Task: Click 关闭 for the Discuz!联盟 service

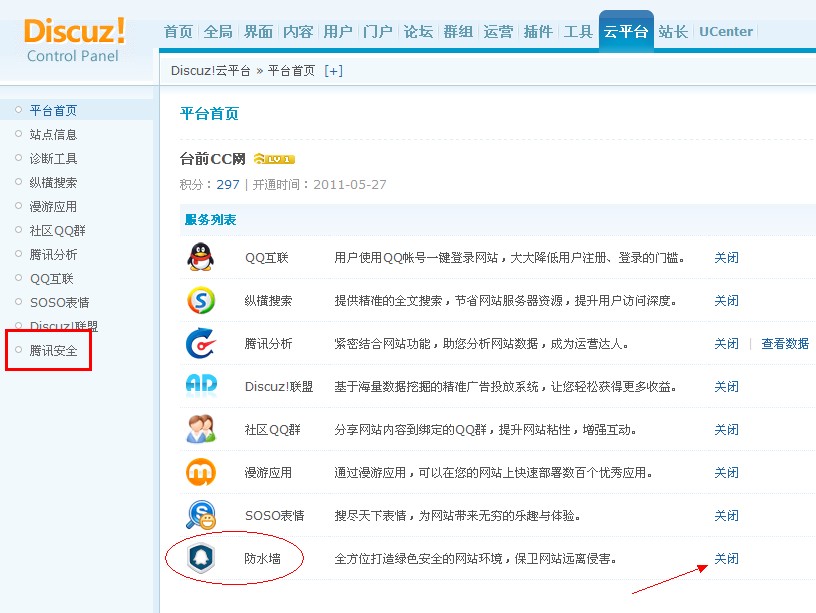Action: (x=726, y=387)
